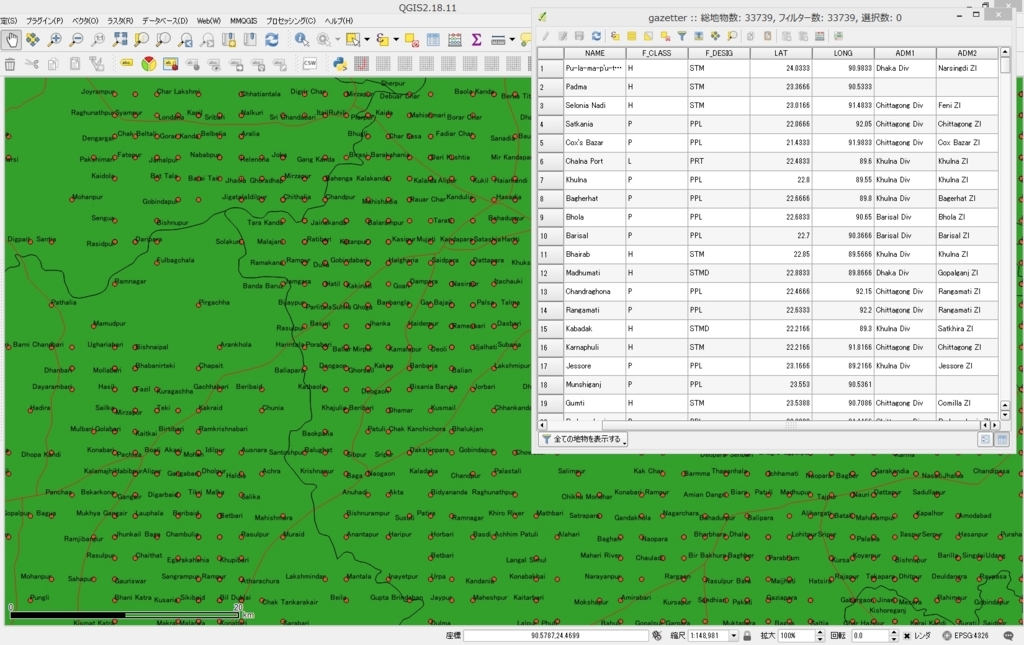Image resolution: width=1024 pixels, height=645 pixels.
Task: Zoom to native 1:1 resolution icon
Action: 98,40
